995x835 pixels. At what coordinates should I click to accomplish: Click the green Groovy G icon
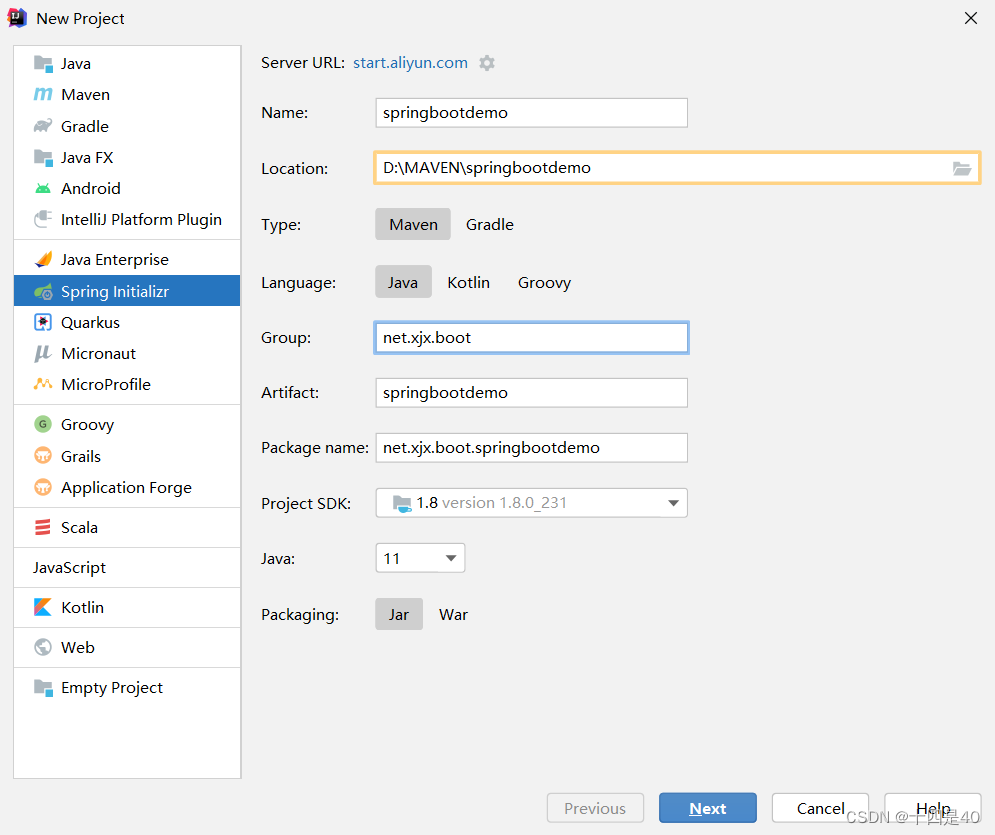(43, 424)
